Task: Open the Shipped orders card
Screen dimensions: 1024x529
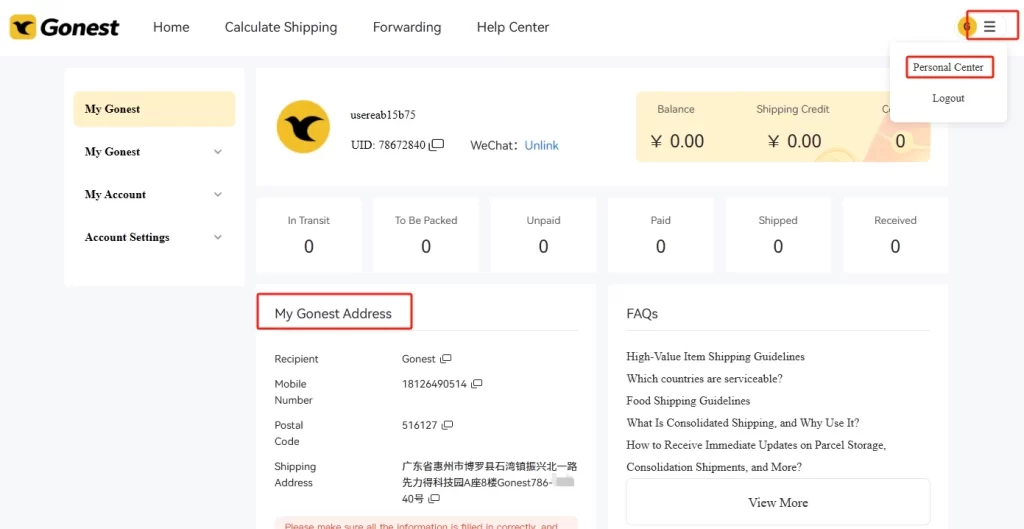Action: pos(778,235)
